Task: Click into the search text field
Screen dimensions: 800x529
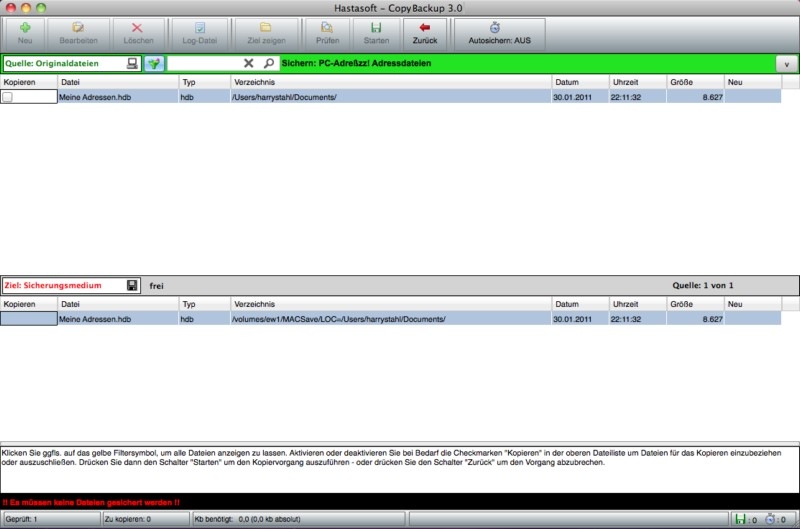Action: pos(205,63)
